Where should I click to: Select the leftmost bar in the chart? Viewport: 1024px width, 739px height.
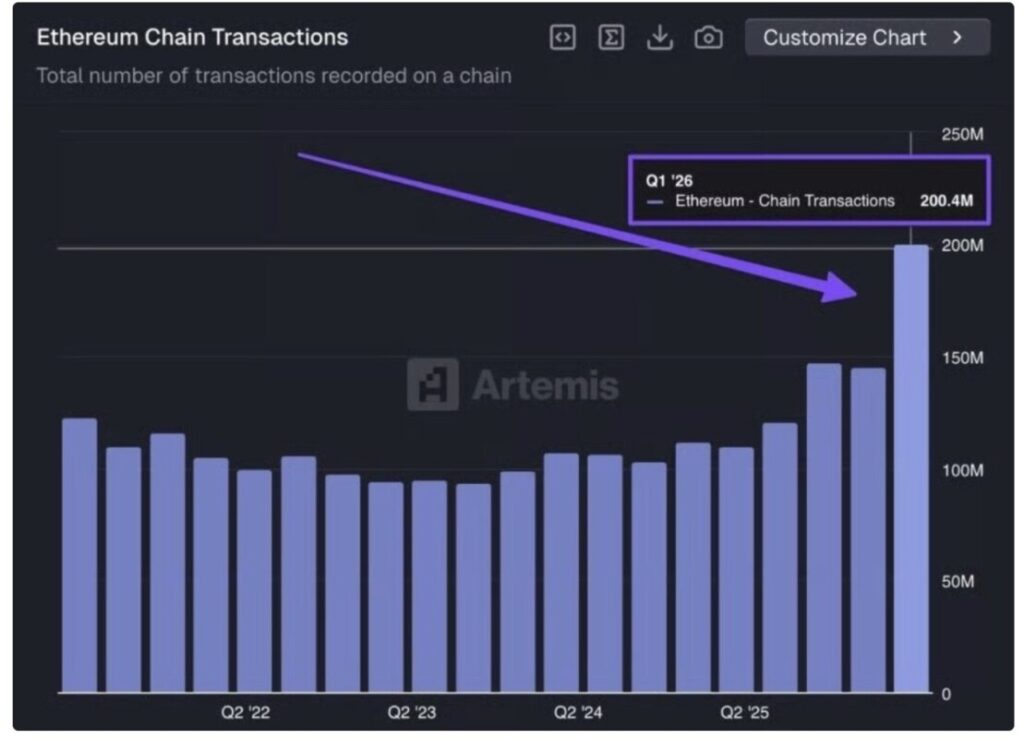click(79, 555)
